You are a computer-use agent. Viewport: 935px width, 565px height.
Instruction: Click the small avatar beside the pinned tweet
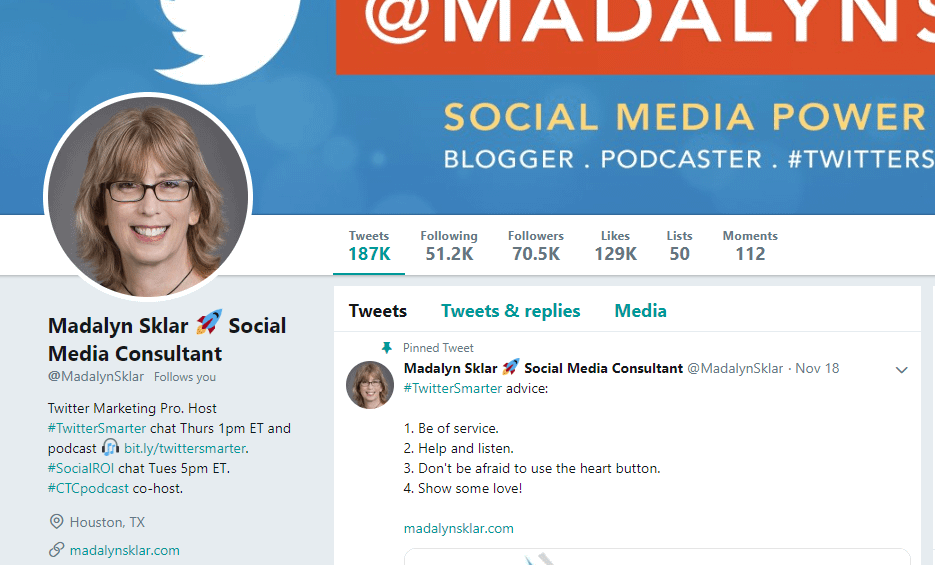(370, 384)
